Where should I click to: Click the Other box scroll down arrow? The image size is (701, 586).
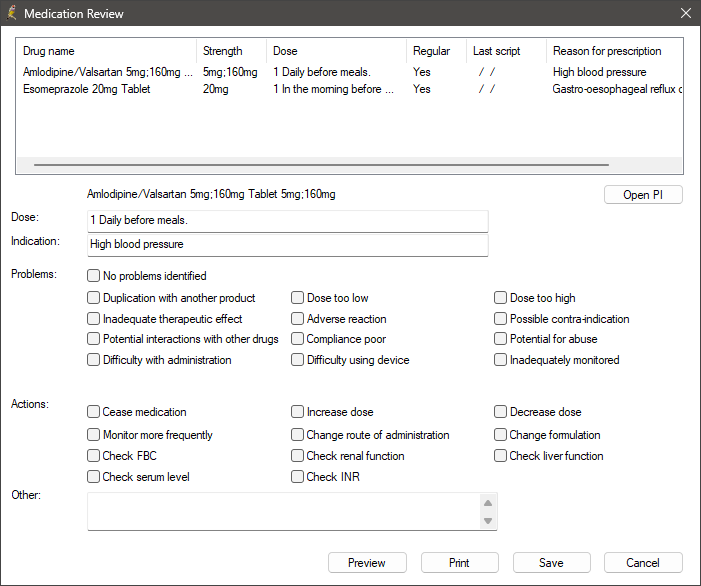pos(488,521)
